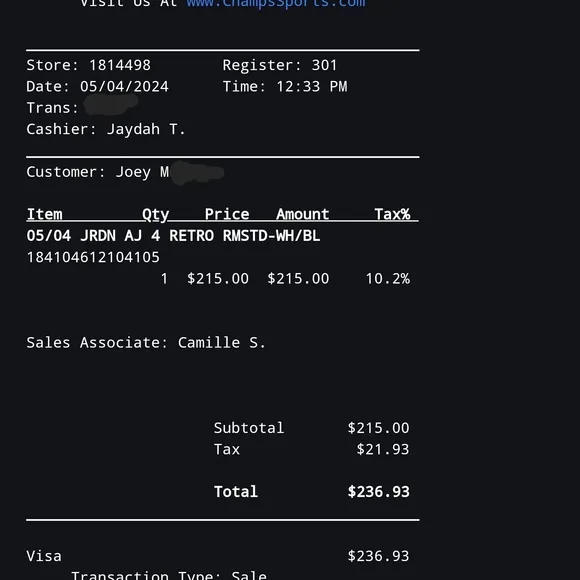This screenshot has height=580, width=580.
Task: Click the bold Total $236.93 amount
Action: 378,492
